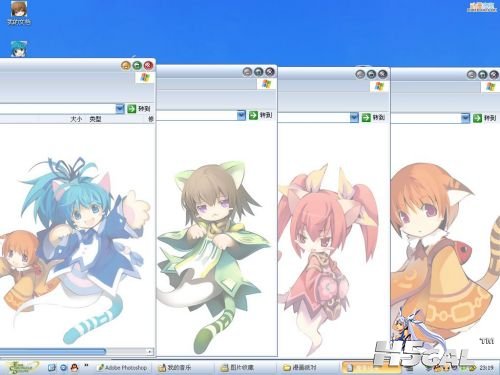Expand address dropdown in green cat-girl window
This screenshot has width=500, height=375.
click(x=241, y=115)
